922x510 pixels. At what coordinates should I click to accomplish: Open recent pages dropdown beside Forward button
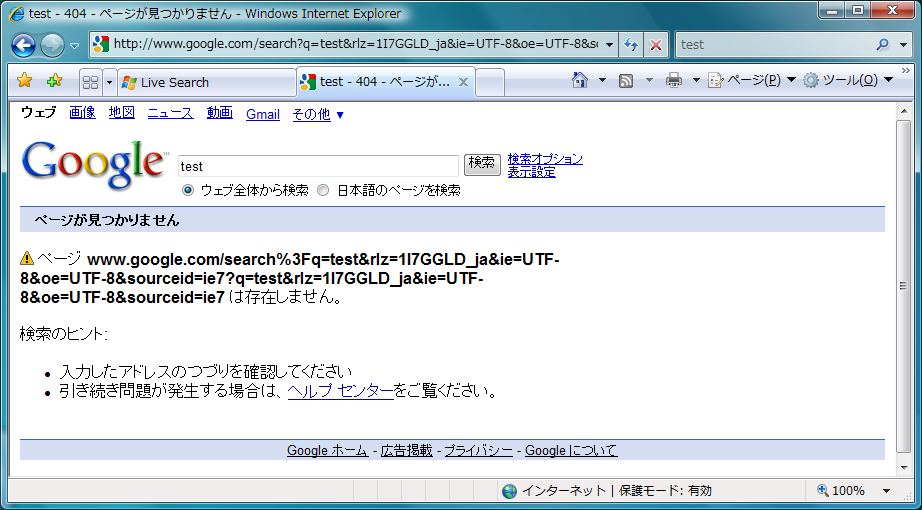(x=74, y=46)
